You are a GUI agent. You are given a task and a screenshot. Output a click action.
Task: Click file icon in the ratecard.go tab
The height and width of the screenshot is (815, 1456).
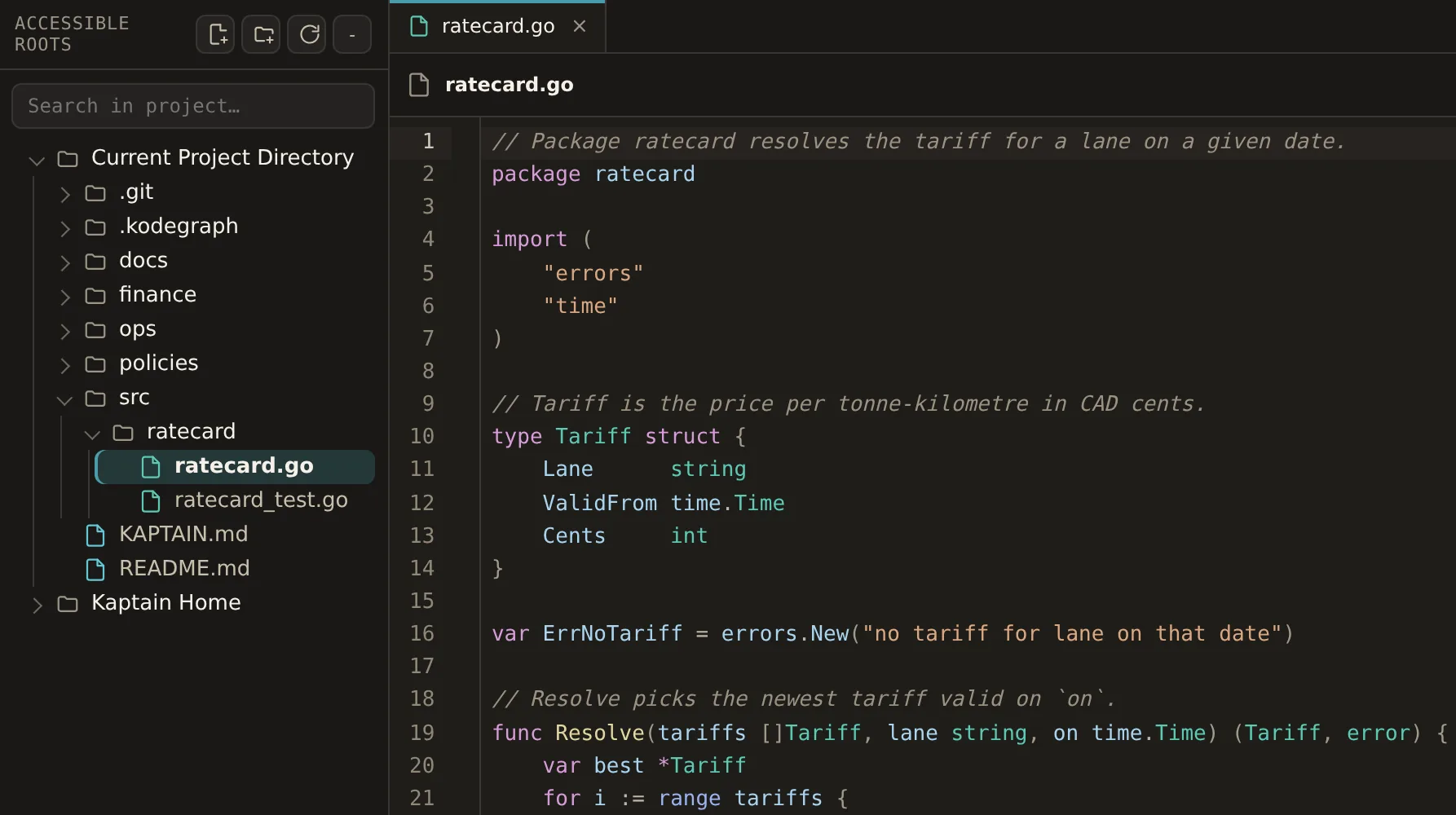click(x=419, y=26)
